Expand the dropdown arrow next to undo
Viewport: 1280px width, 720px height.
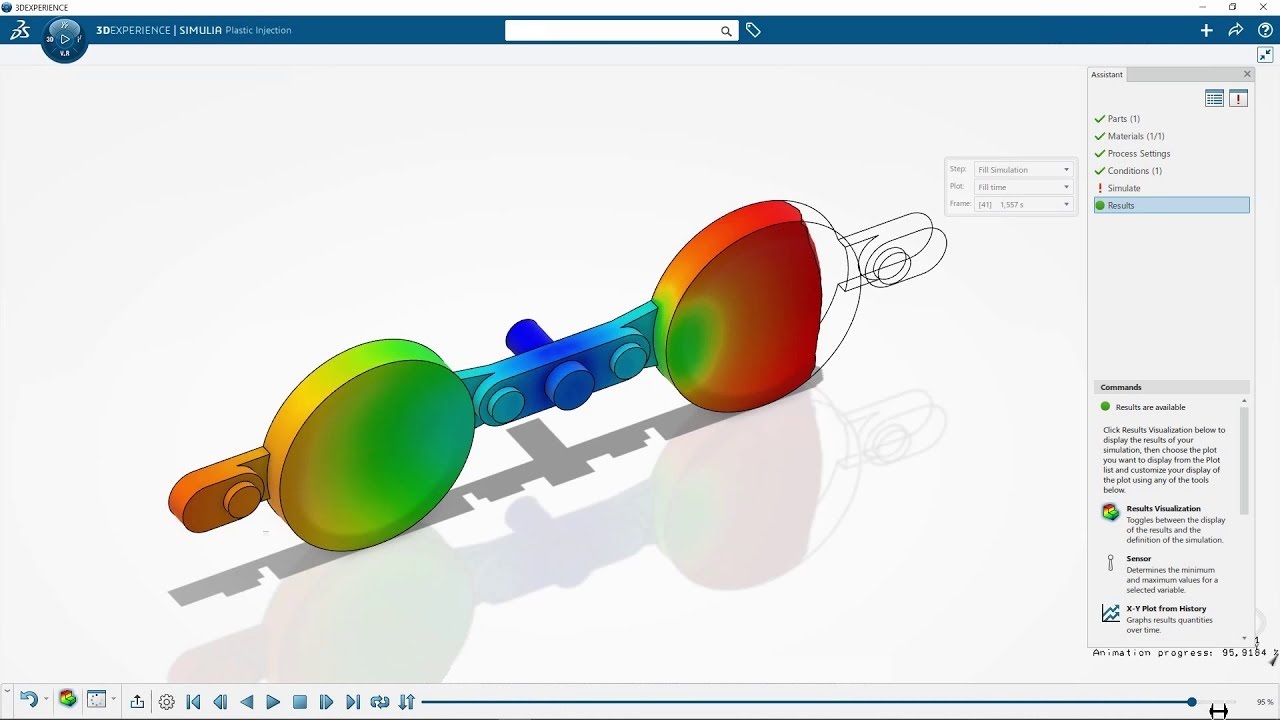46,700
